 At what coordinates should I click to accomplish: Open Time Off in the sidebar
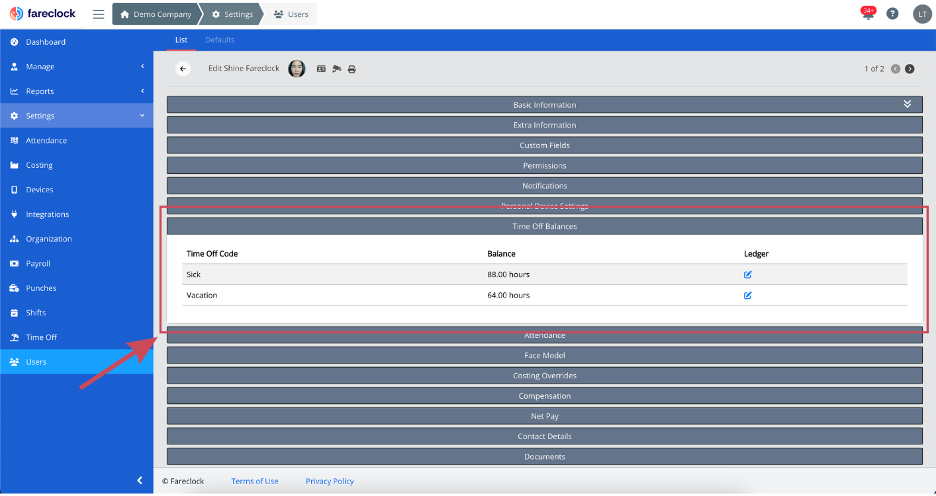click(x=76, y=337)
